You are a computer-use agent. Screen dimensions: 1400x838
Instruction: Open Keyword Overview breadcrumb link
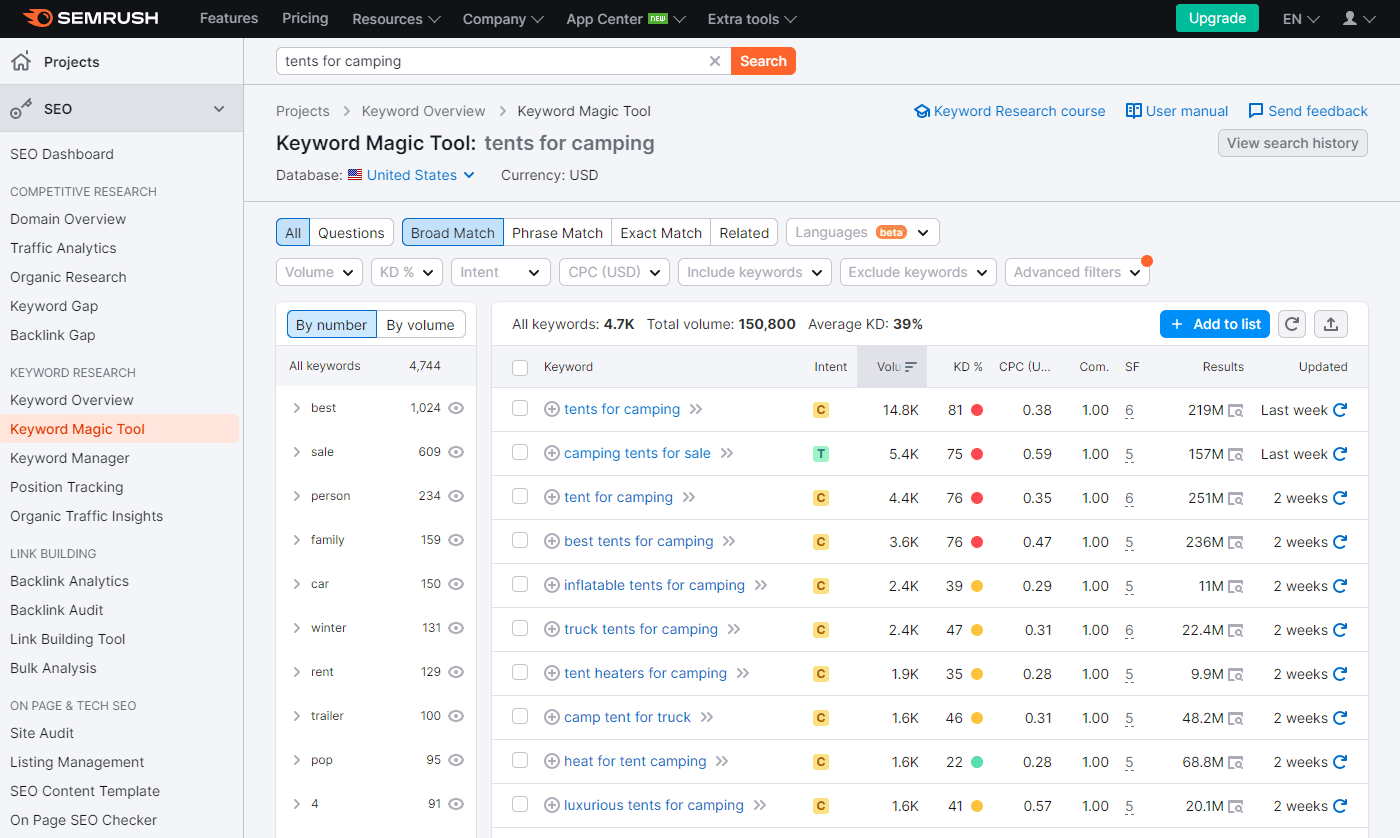point(424,111)
